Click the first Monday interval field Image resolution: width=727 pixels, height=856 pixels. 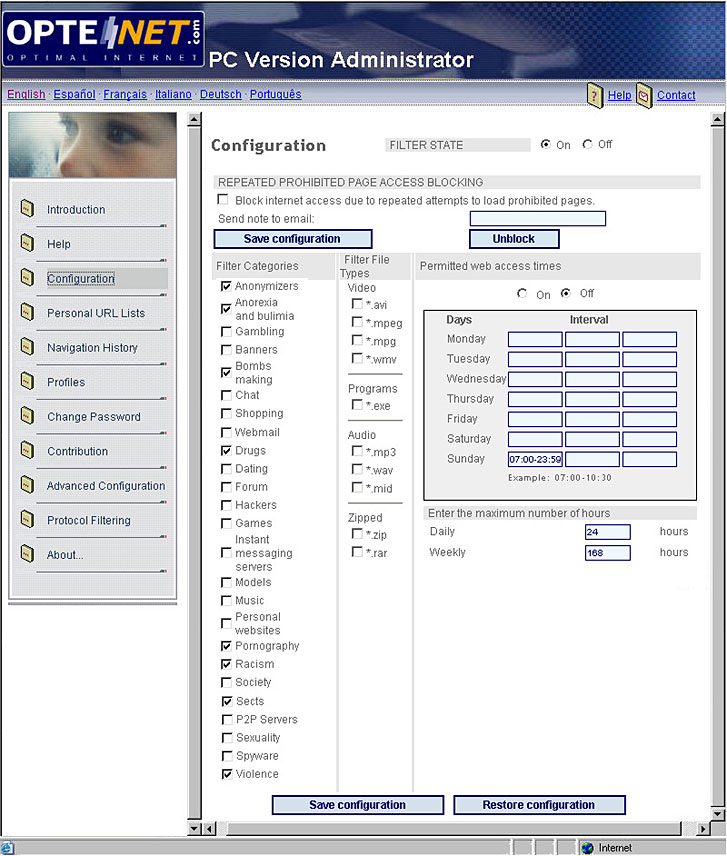tap(535, 339)
